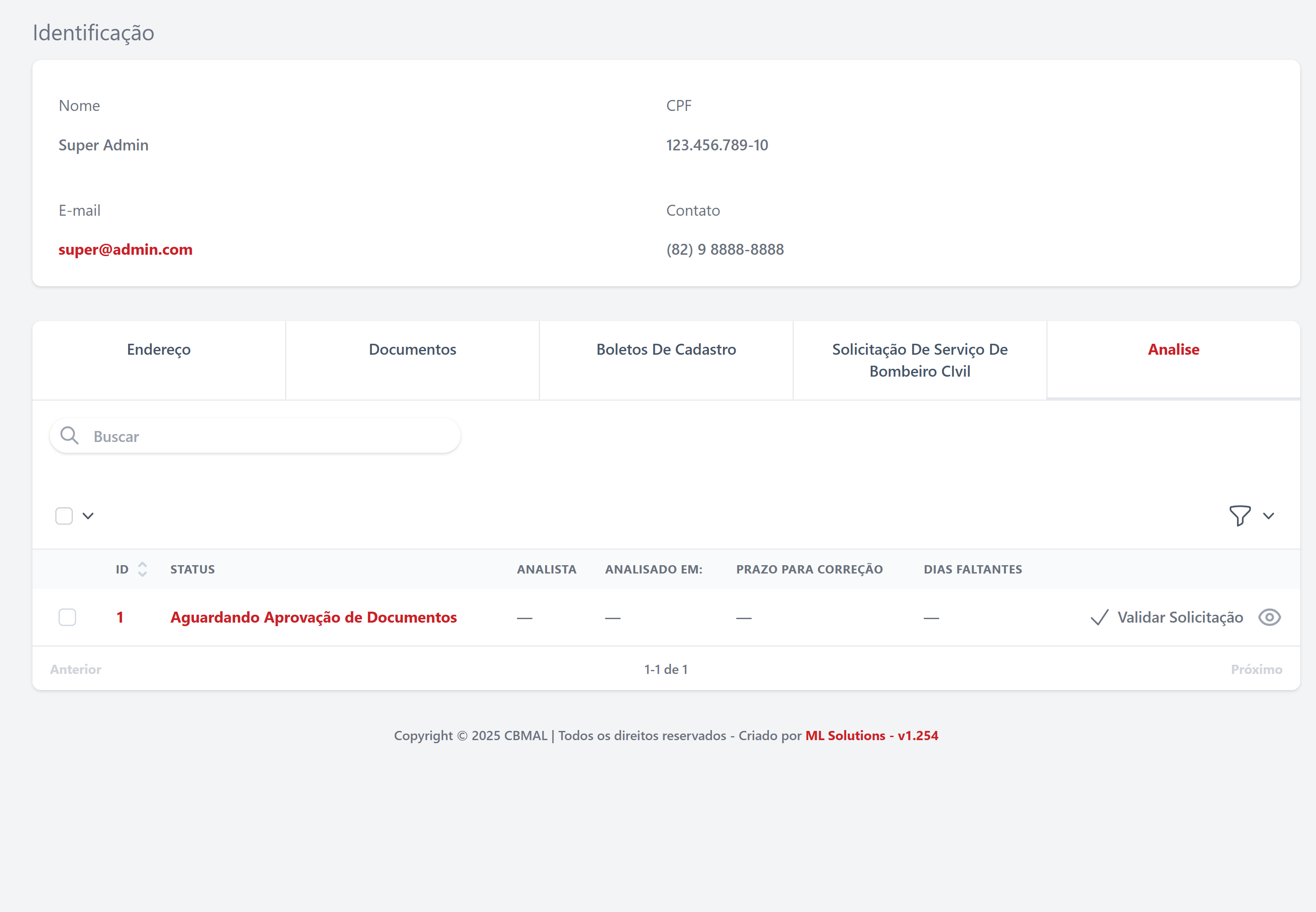Click into the Buscar search field

click(269, 436)
